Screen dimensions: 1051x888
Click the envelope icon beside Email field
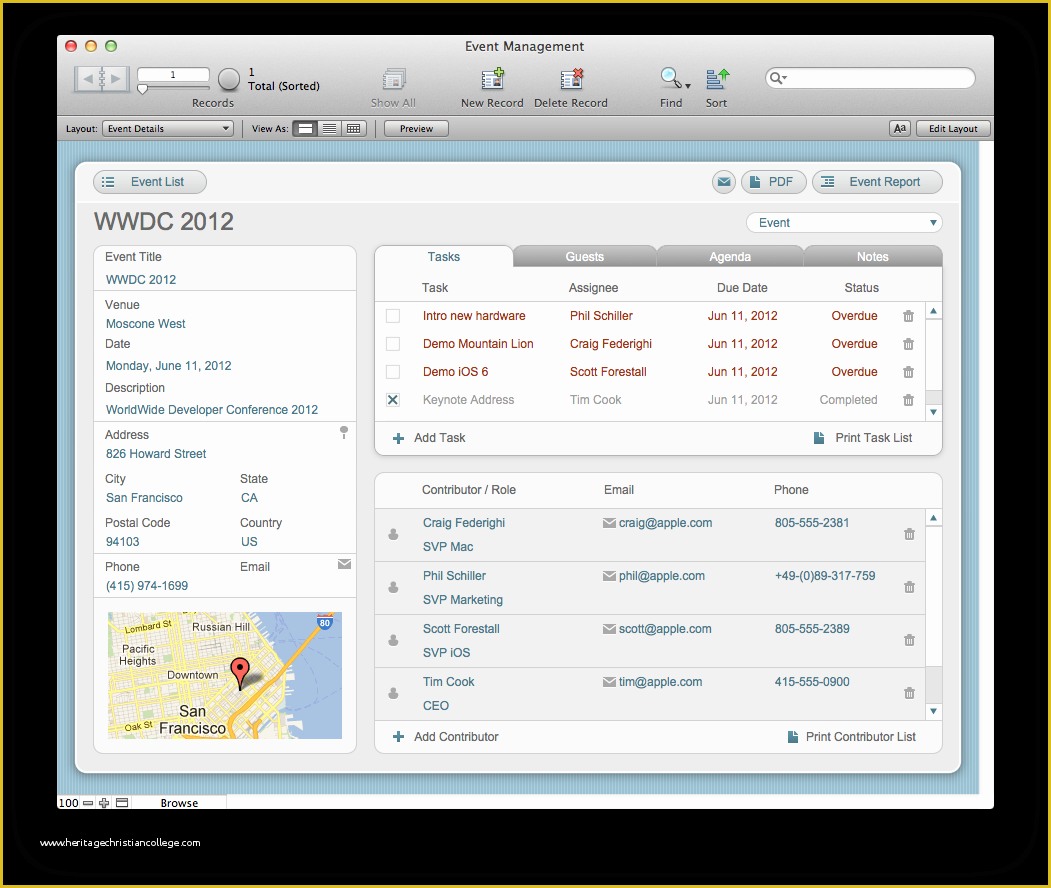tap(345, 564)
